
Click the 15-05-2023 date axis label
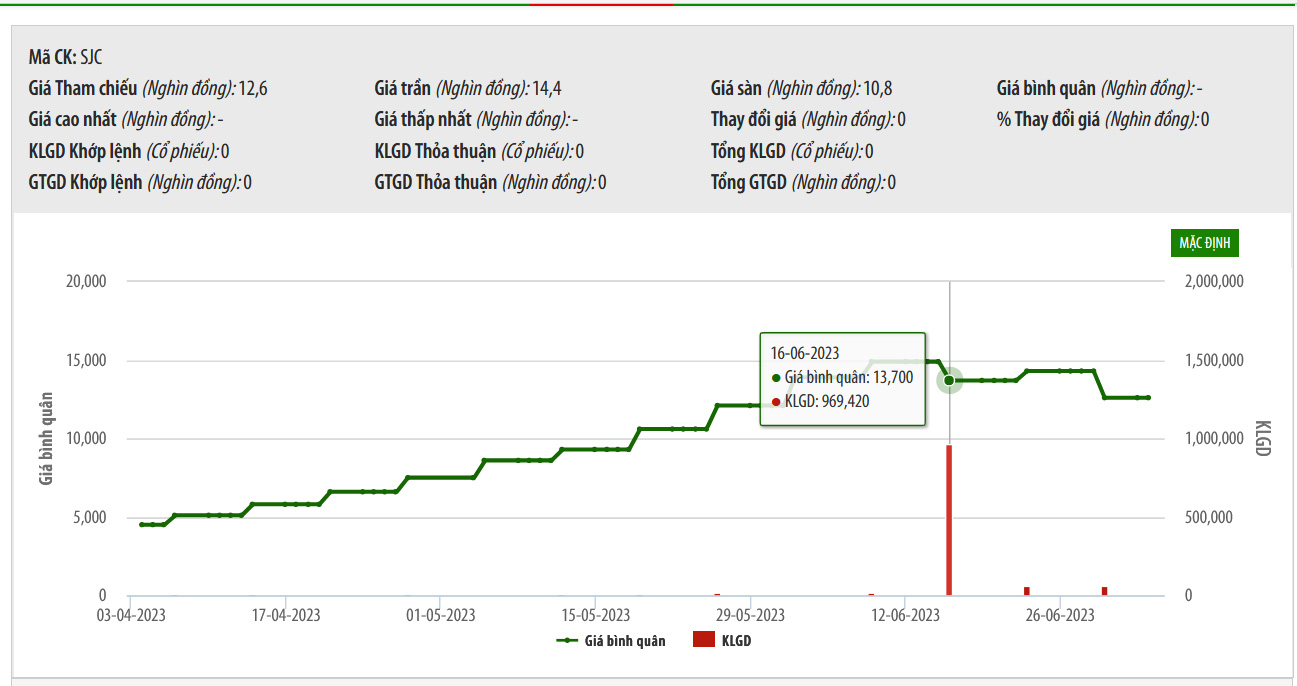coord(596,615)
